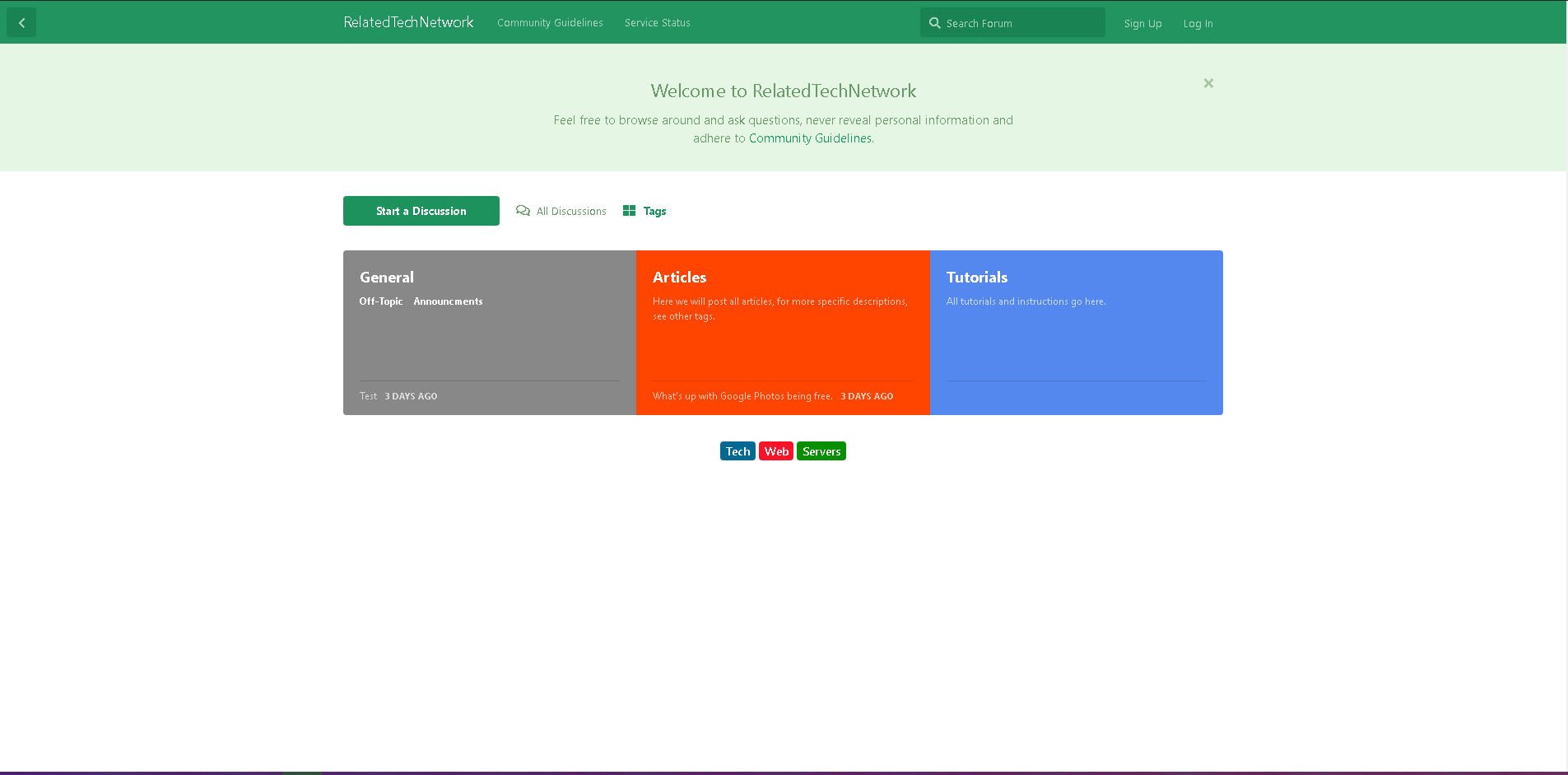The height and width of the screenshot is (775, 1568).
Task: Dismiss the welcome banner with X
Action: point(1208,83)
